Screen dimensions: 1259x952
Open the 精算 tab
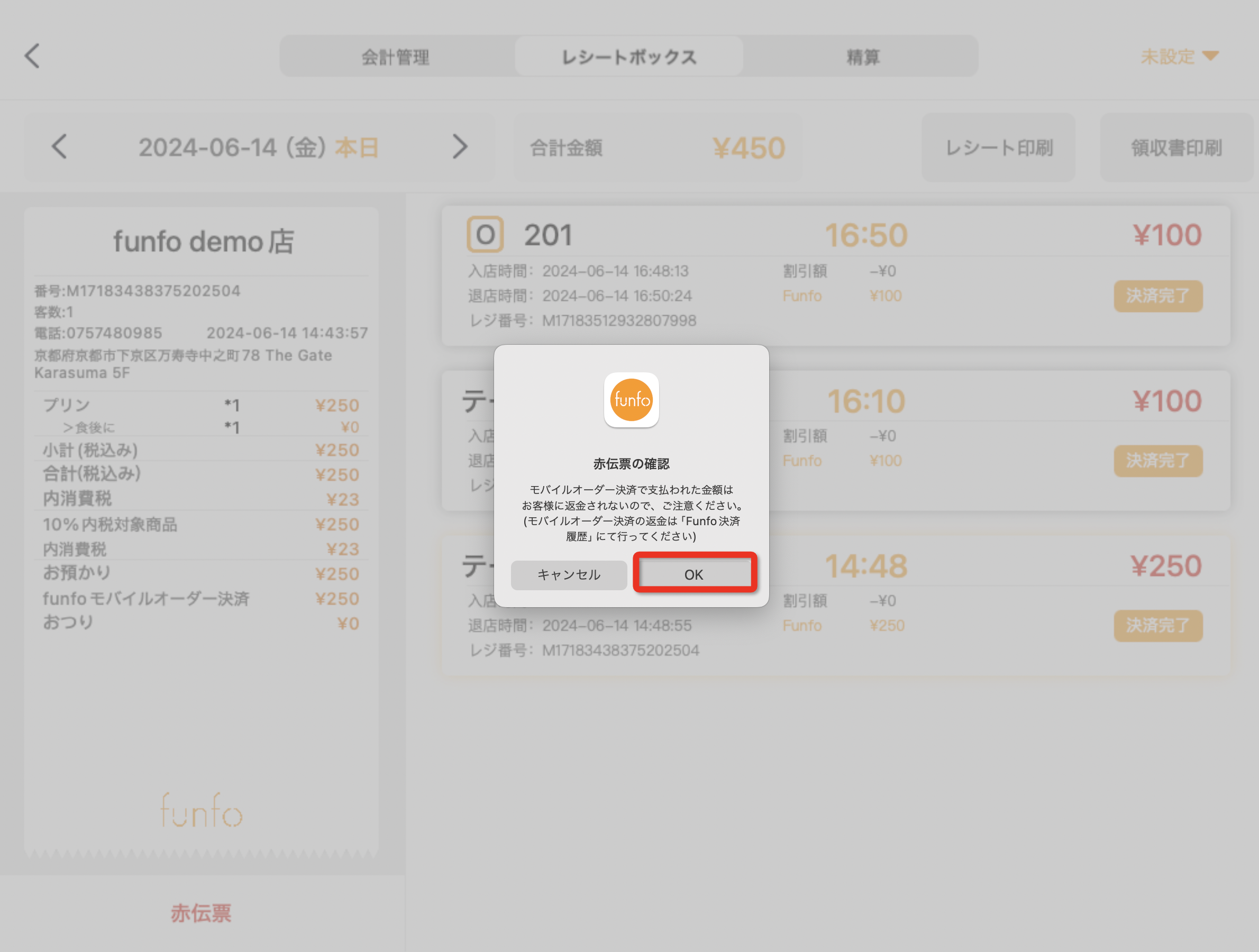tap(863, 57)
